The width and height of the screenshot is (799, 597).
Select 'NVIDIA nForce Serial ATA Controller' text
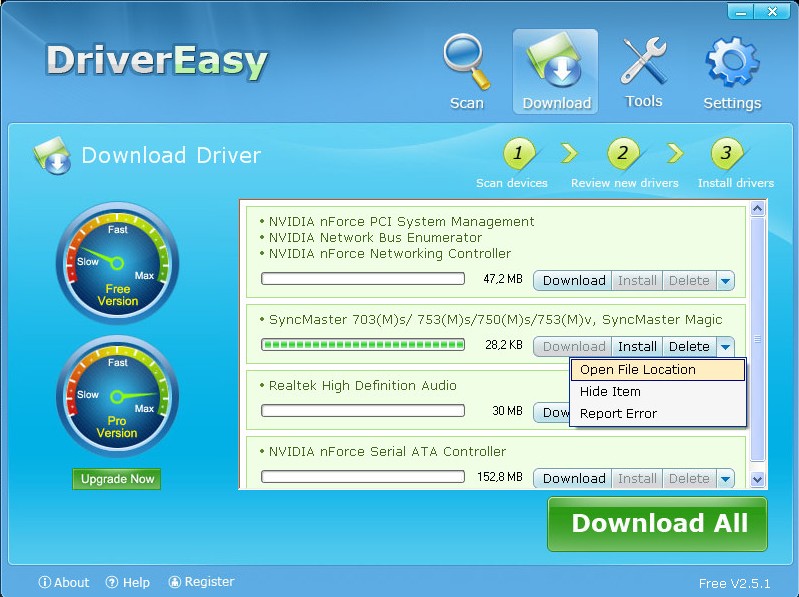(387, 452)
